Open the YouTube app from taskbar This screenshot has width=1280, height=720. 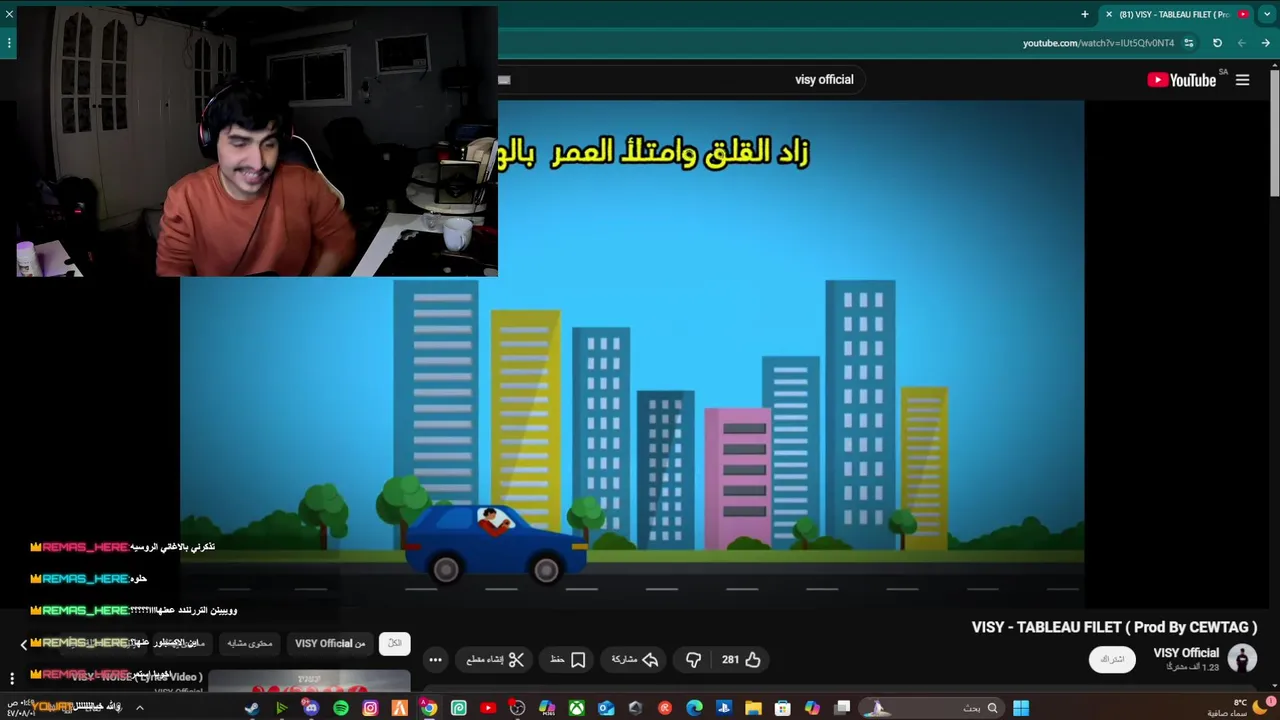click(488, 708)
